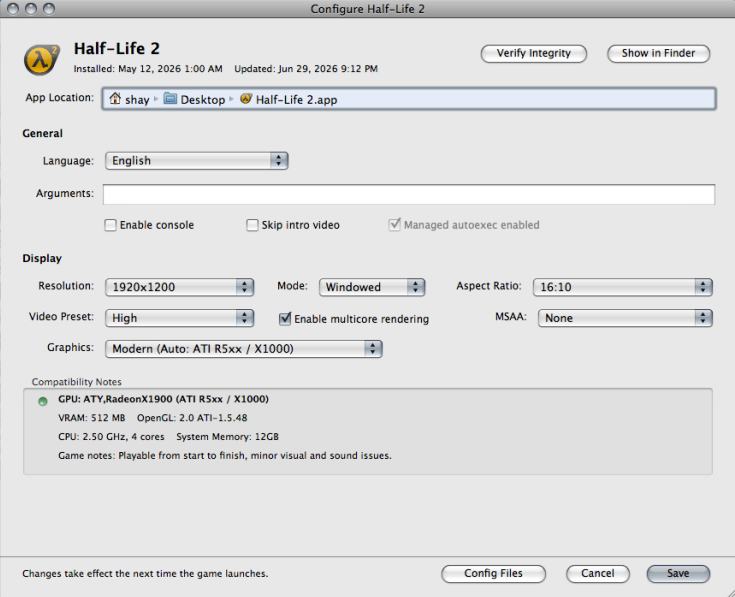Click the Compatibility Notes label

tap(76, 382)
